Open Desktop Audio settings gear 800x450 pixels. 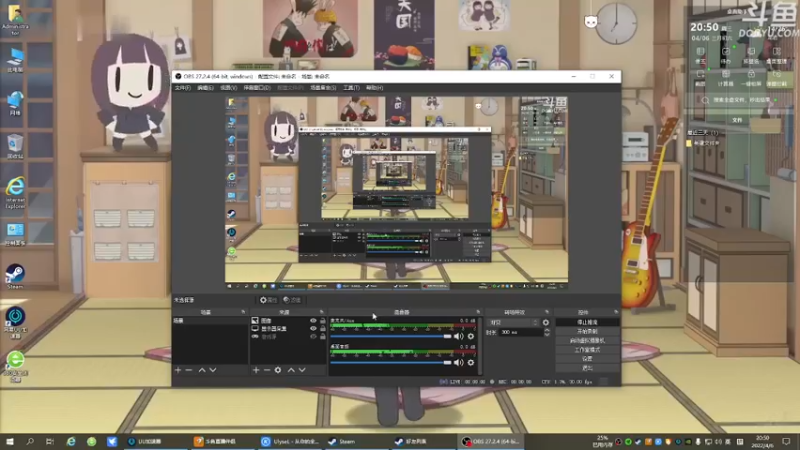click(471, 363)
